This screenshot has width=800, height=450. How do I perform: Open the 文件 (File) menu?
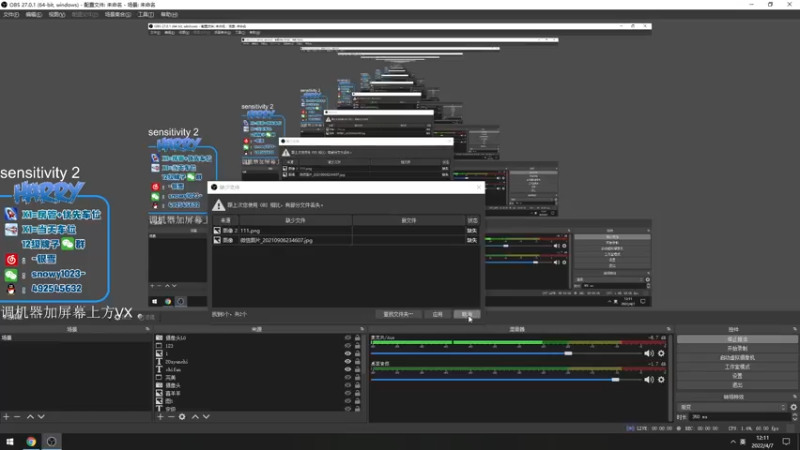click(x=11, y=14)
